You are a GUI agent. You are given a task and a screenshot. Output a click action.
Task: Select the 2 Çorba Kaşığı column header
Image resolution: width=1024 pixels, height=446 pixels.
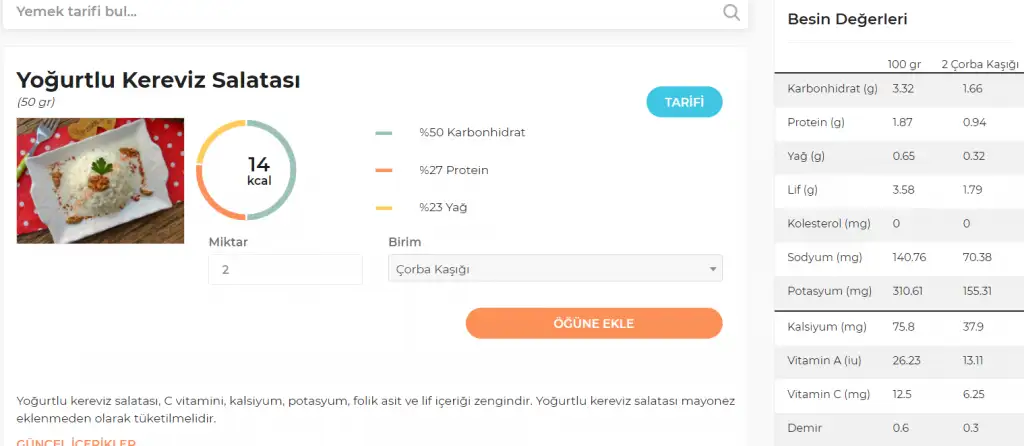coord(979,65)
